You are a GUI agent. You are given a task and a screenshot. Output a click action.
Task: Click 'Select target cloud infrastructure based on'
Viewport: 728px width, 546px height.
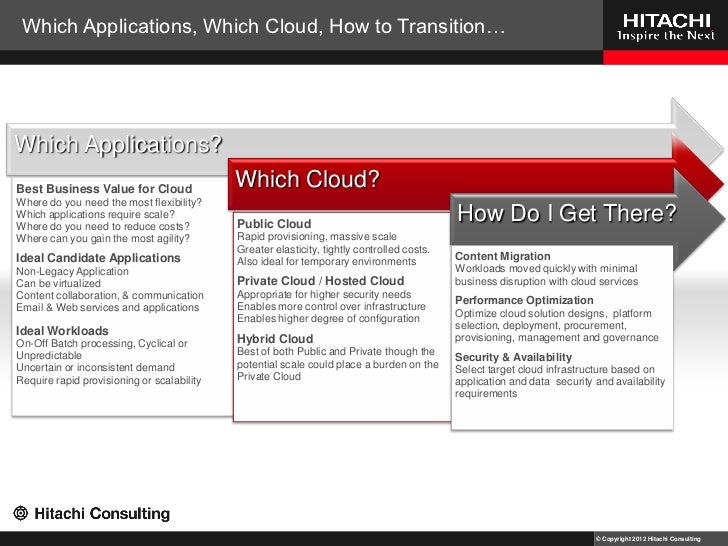[555, 370]
